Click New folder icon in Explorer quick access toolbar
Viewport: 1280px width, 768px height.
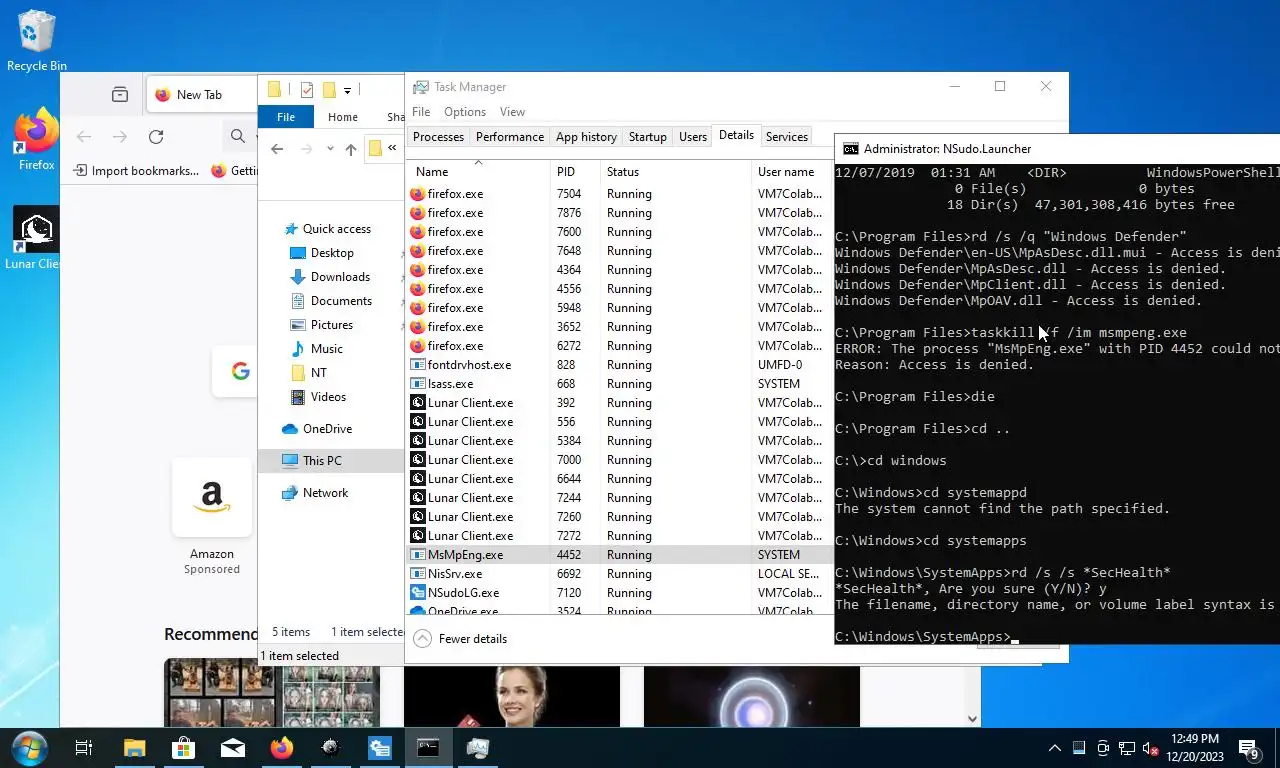[328, 90]
